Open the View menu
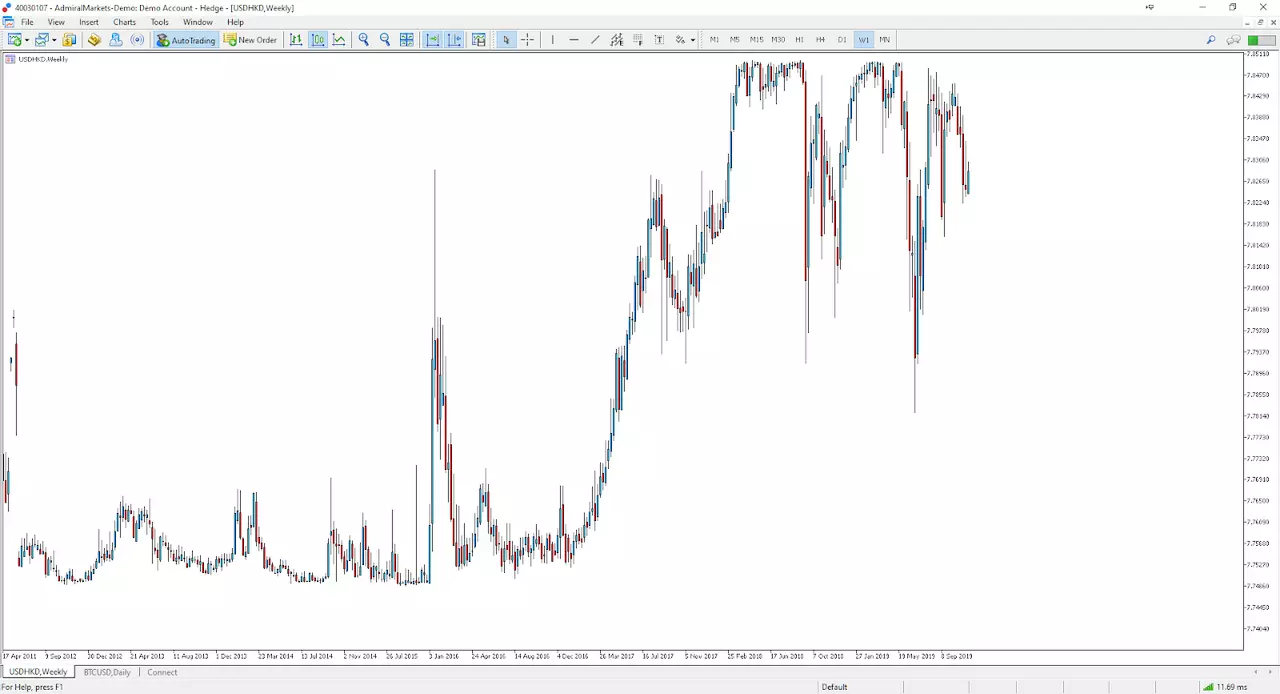Image resolution: width=1280 pixels, height=694 pixels. pos(56,22)
